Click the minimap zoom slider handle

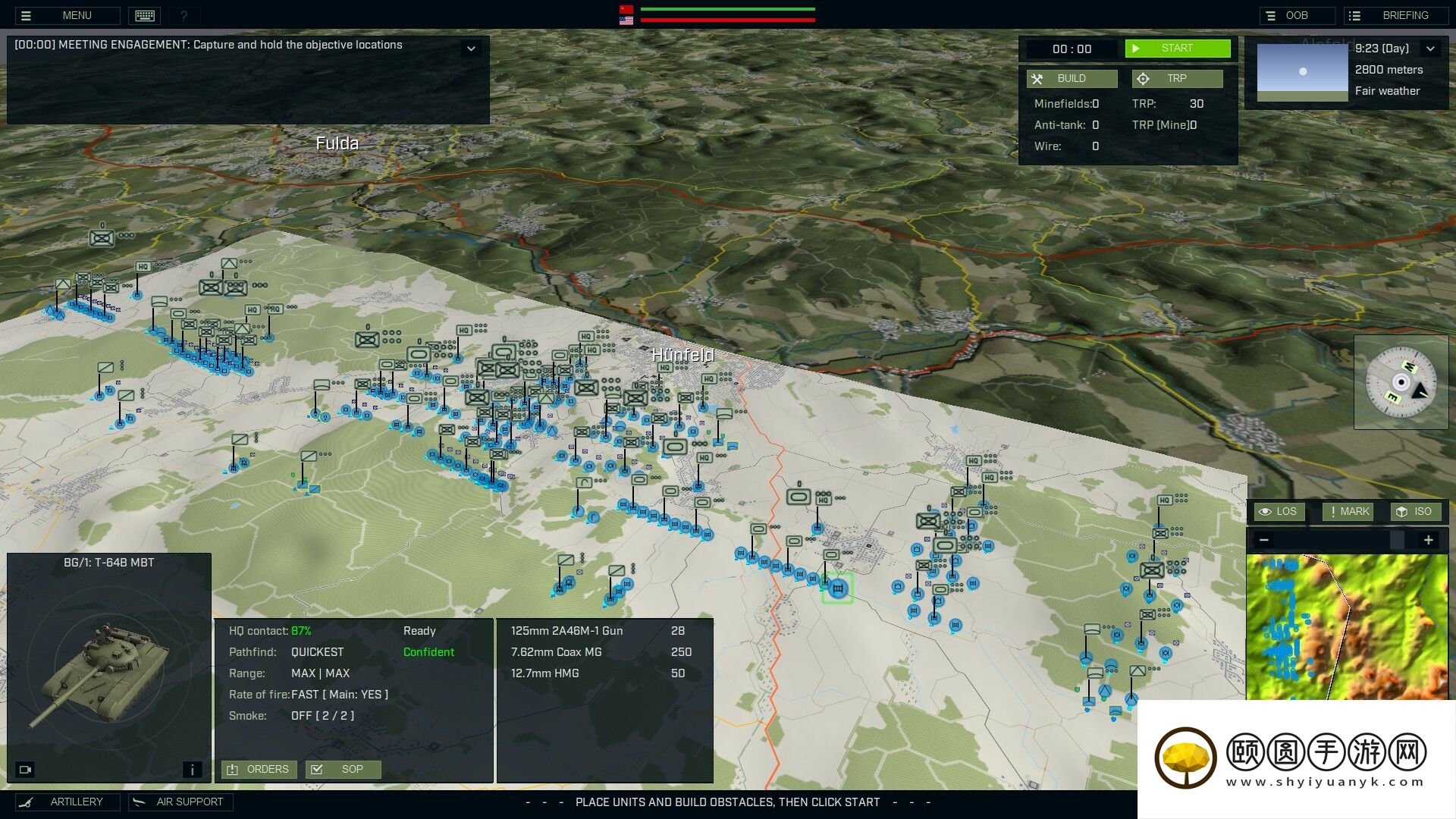pyautogui.click(x=1397, y=540)
